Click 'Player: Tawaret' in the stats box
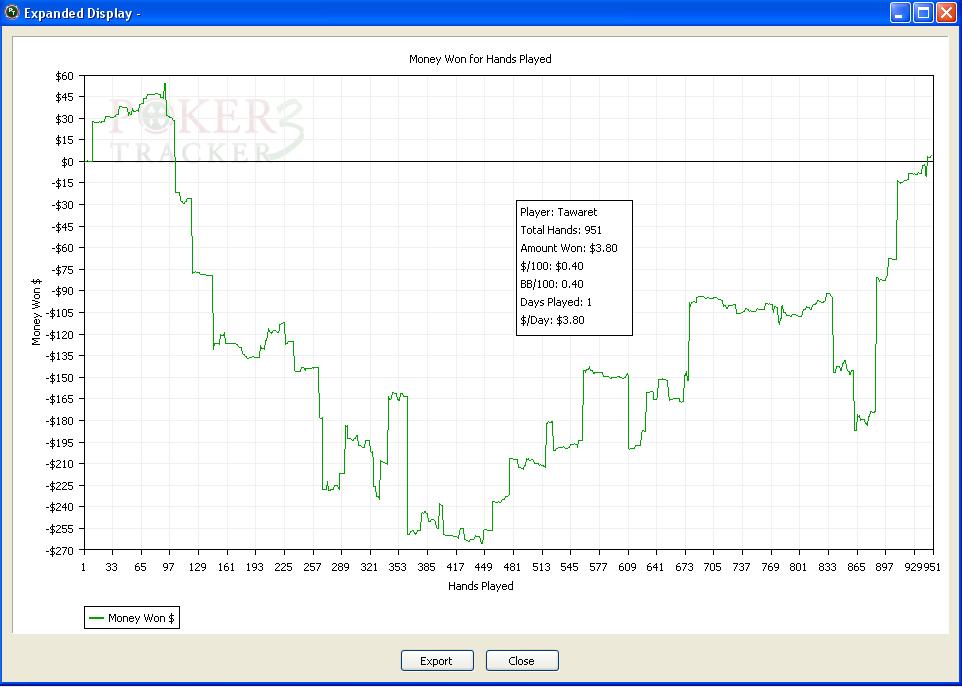 [558, 212]
